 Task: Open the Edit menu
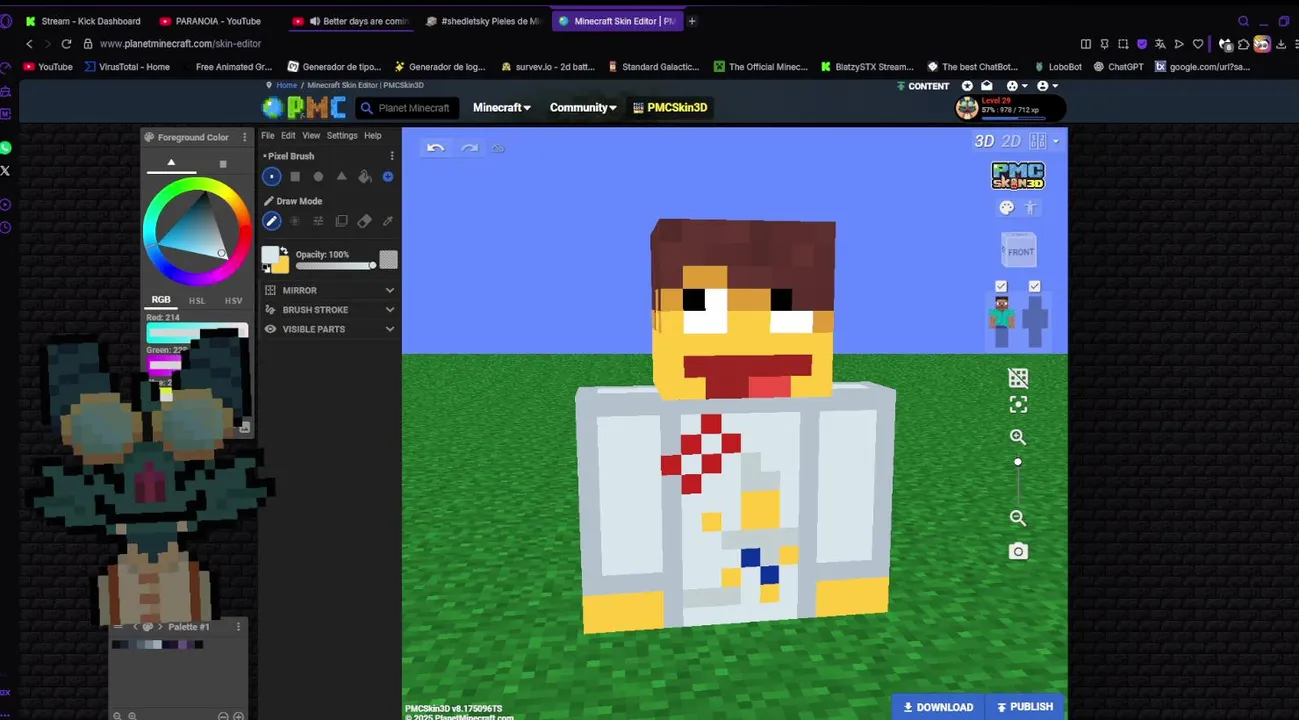(x=288, y=136)
